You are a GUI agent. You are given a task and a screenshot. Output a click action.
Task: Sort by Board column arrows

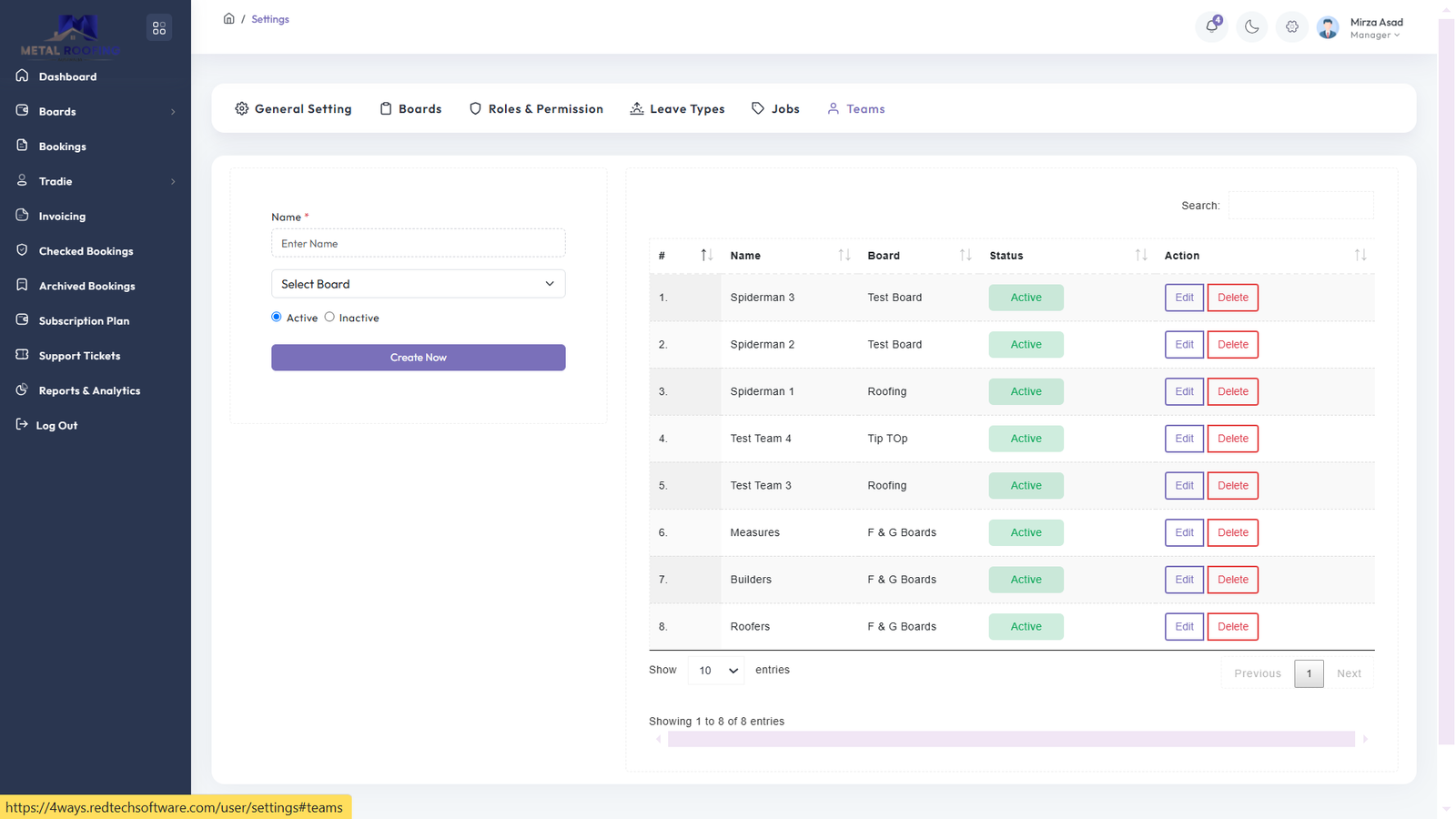pos(965,256)
